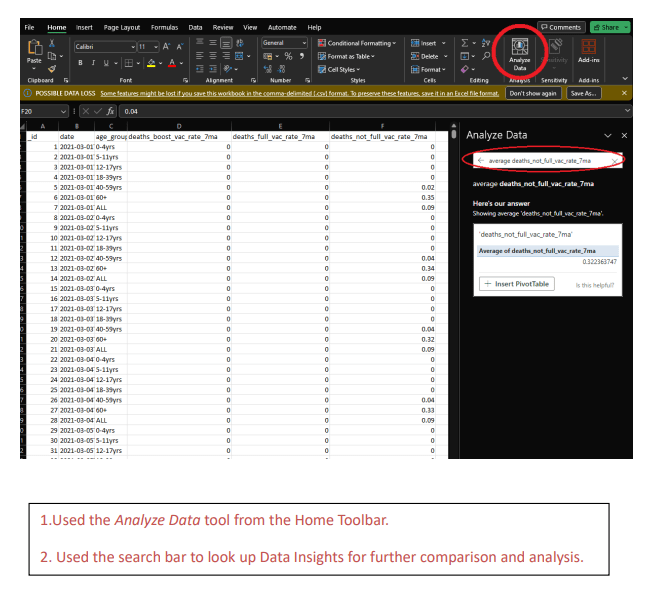The height and width of the screenshot is (611, 653).
Task: Click the Analyze Data query search field
Action: point(545,160)
